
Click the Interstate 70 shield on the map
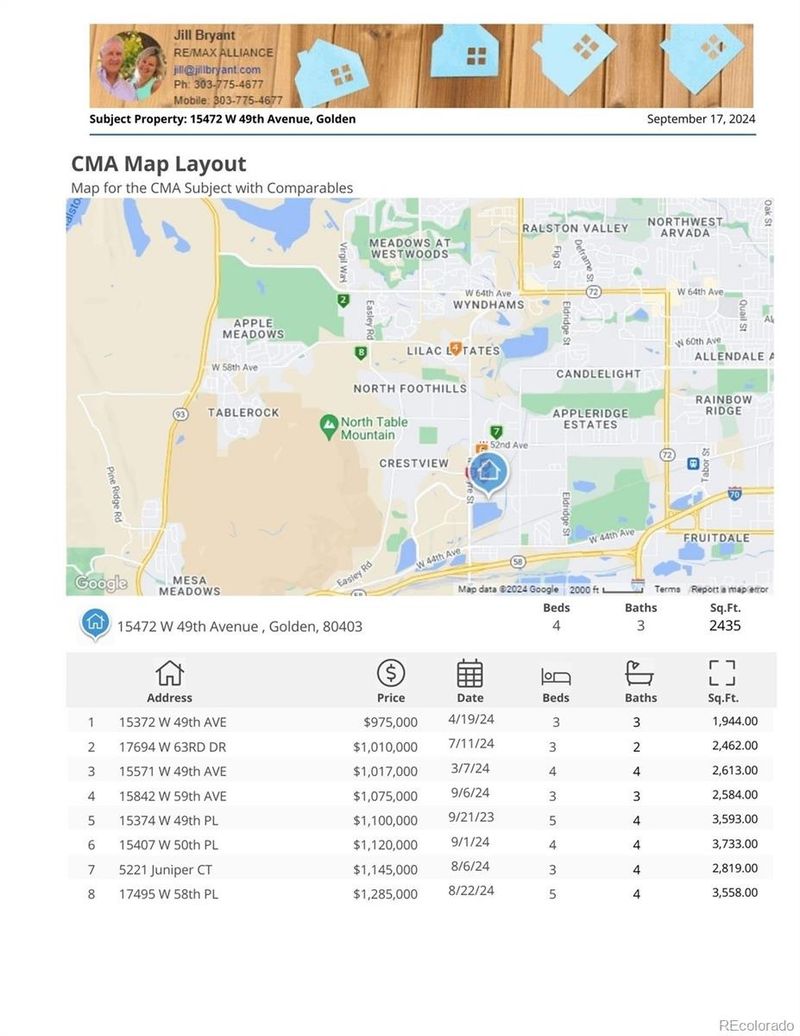coord(735,492)
